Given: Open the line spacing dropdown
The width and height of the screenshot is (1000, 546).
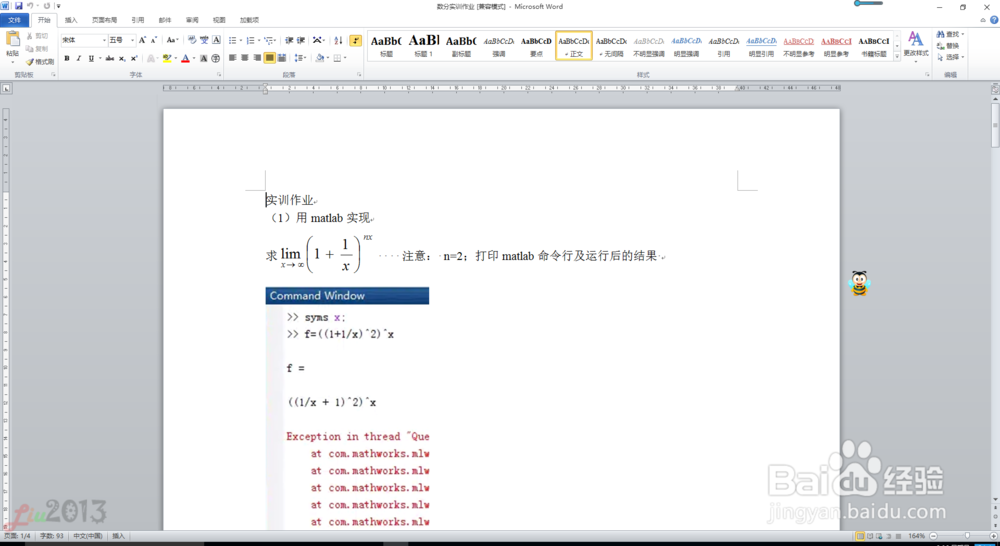Looking at the screenshot, I should coord(300,58).
